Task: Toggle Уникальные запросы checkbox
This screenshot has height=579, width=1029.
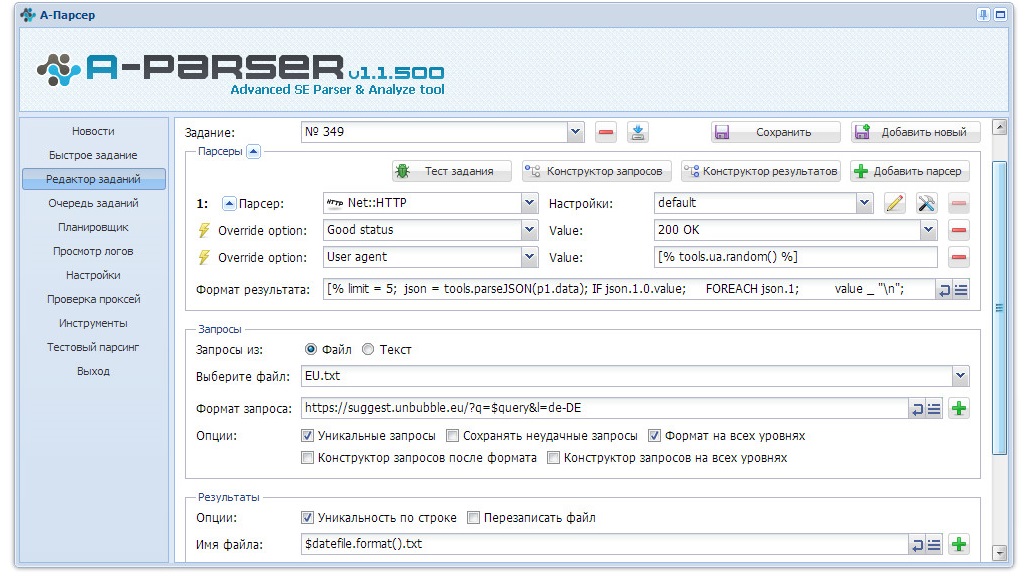Action: (x=307, y=435)
